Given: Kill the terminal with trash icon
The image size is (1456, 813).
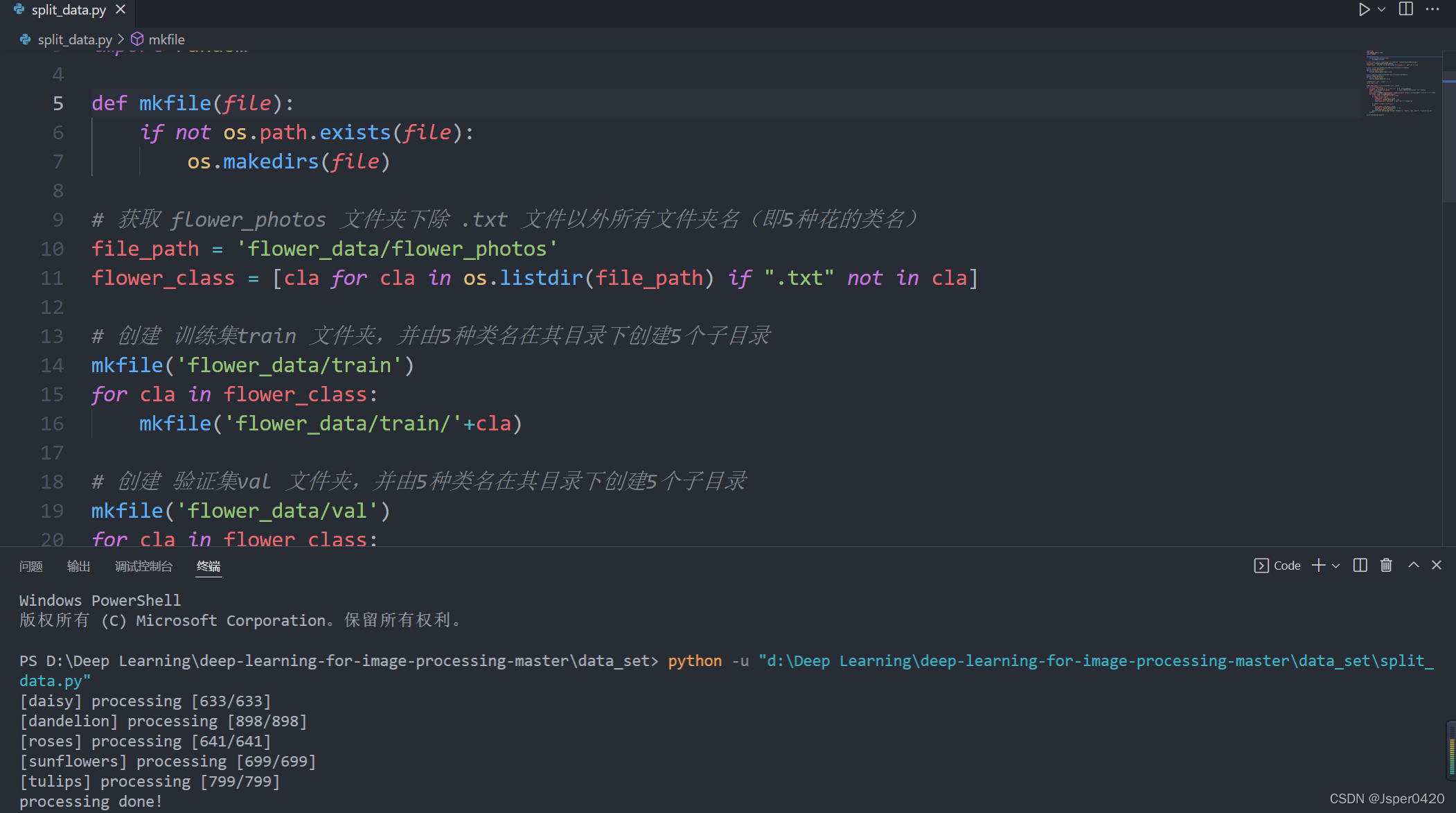Looking at the screenshot, I should [1386, 566].
